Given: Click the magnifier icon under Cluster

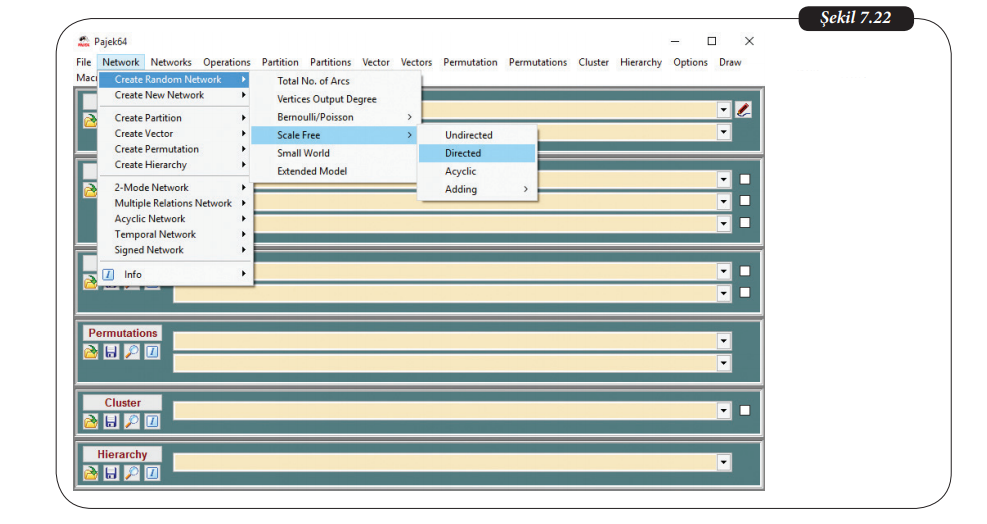Looking at the screenshot, I should tap(131, 421).
